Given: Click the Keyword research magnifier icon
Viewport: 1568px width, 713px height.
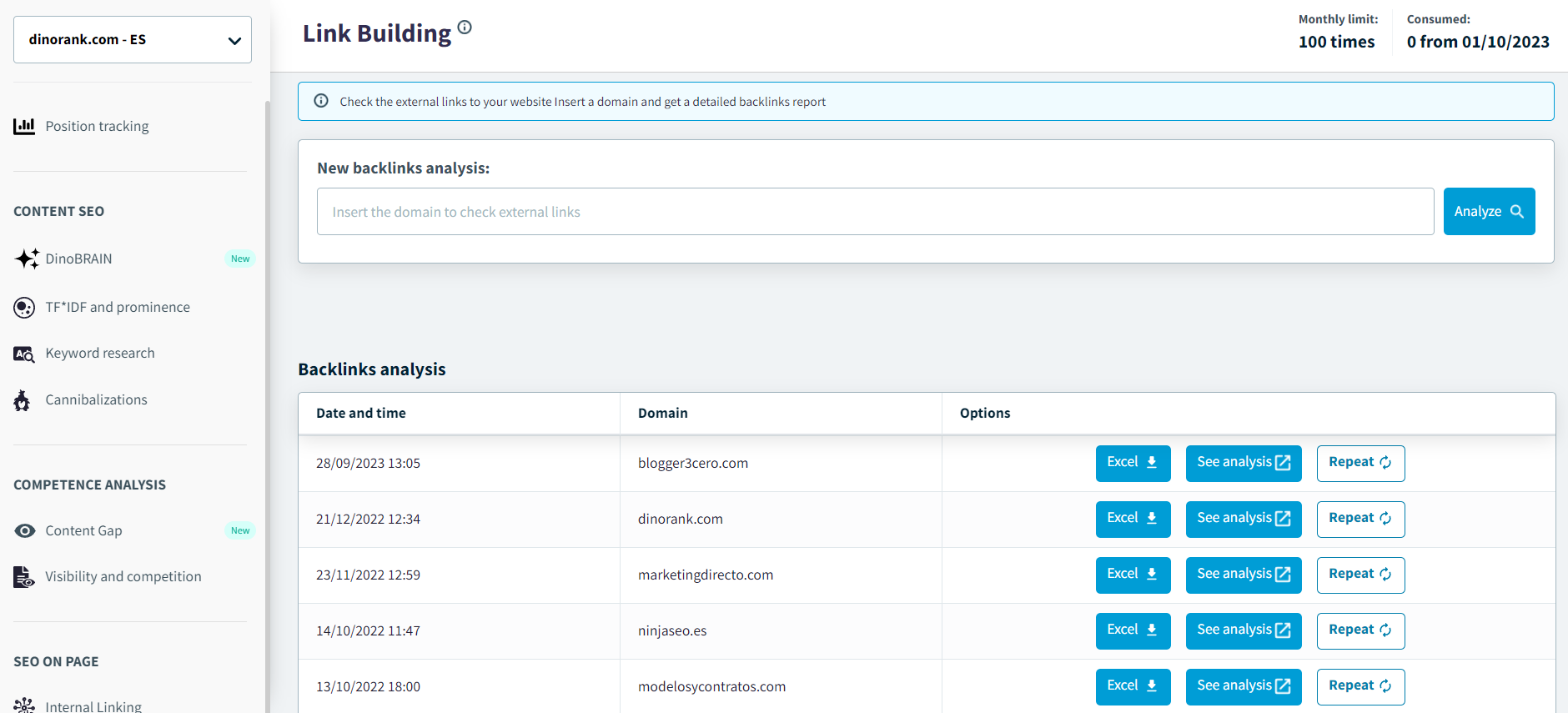Looking at the screenshot, I should [x=24, y=354].
